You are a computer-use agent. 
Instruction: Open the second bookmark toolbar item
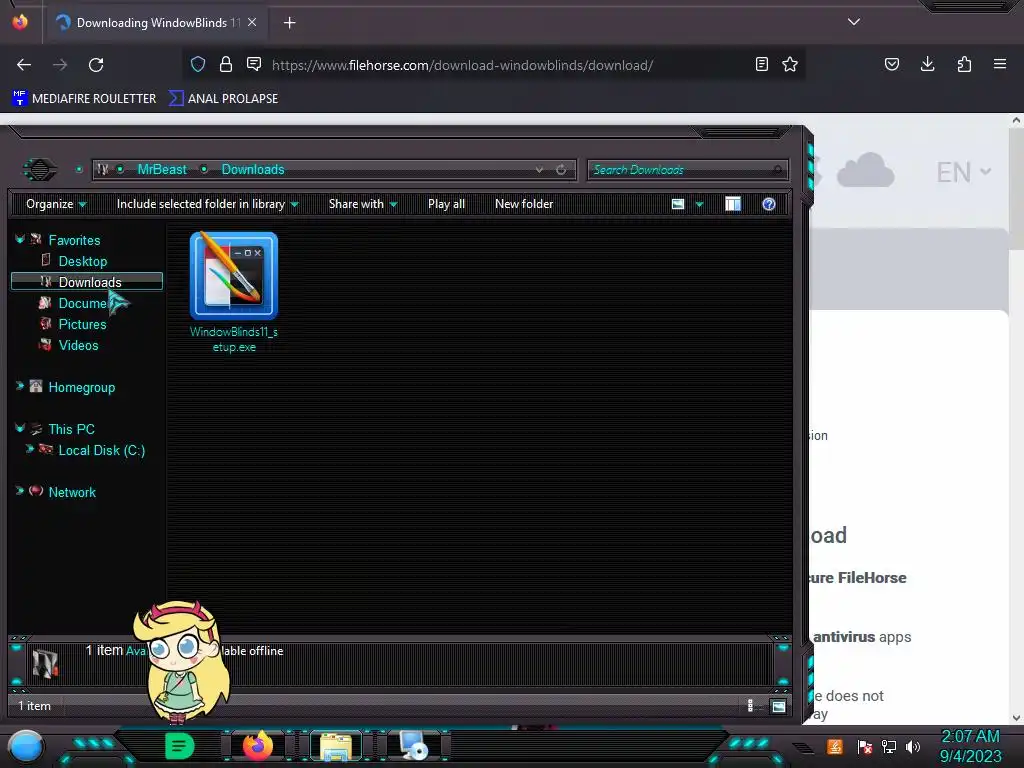223,99
